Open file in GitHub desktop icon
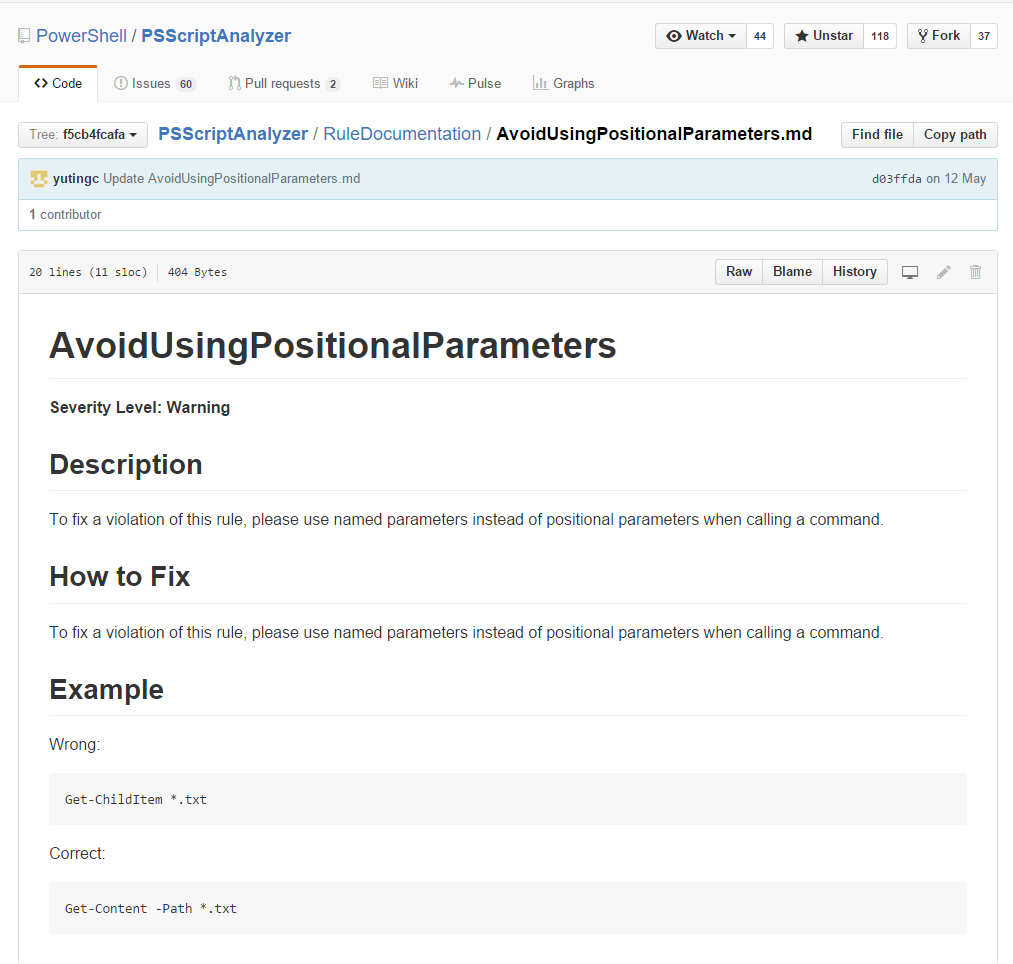This screenshot has height=964, width=1013. (910, 272)
